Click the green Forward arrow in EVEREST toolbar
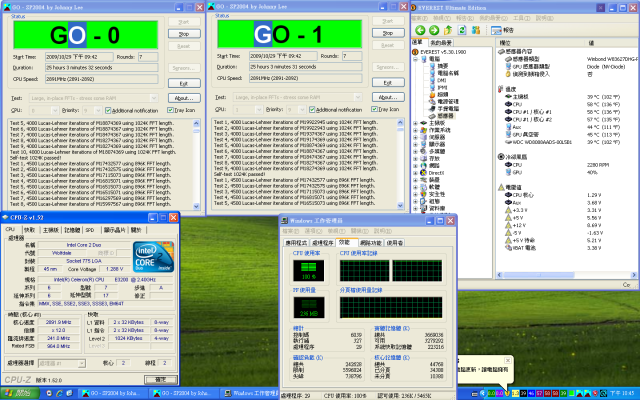Screen dimensions: 640x400 pyautogui.click(x=434, y=30)
